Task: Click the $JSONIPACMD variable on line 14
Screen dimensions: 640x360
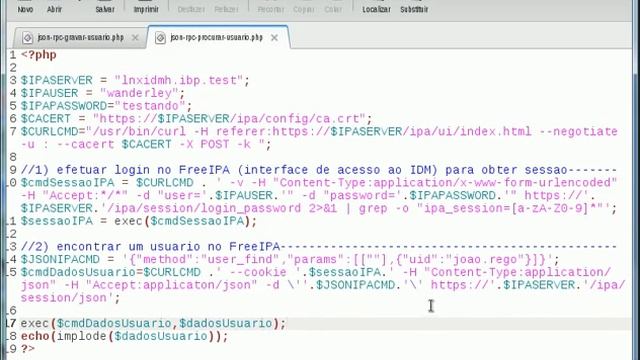Action: [x=60, y=259]
